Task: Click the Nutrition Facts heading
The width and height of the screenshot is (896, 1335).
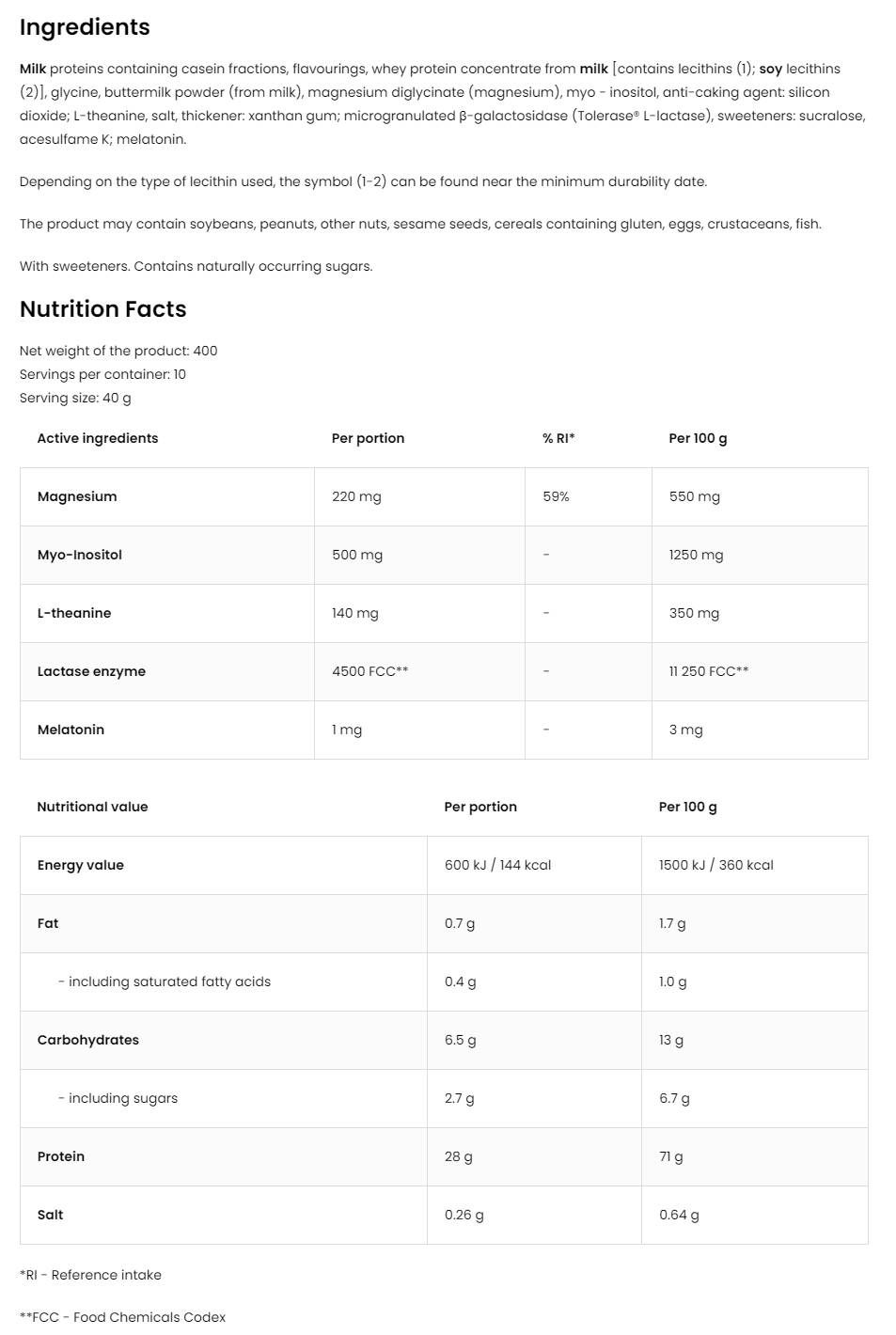Action: pos(102,309)
